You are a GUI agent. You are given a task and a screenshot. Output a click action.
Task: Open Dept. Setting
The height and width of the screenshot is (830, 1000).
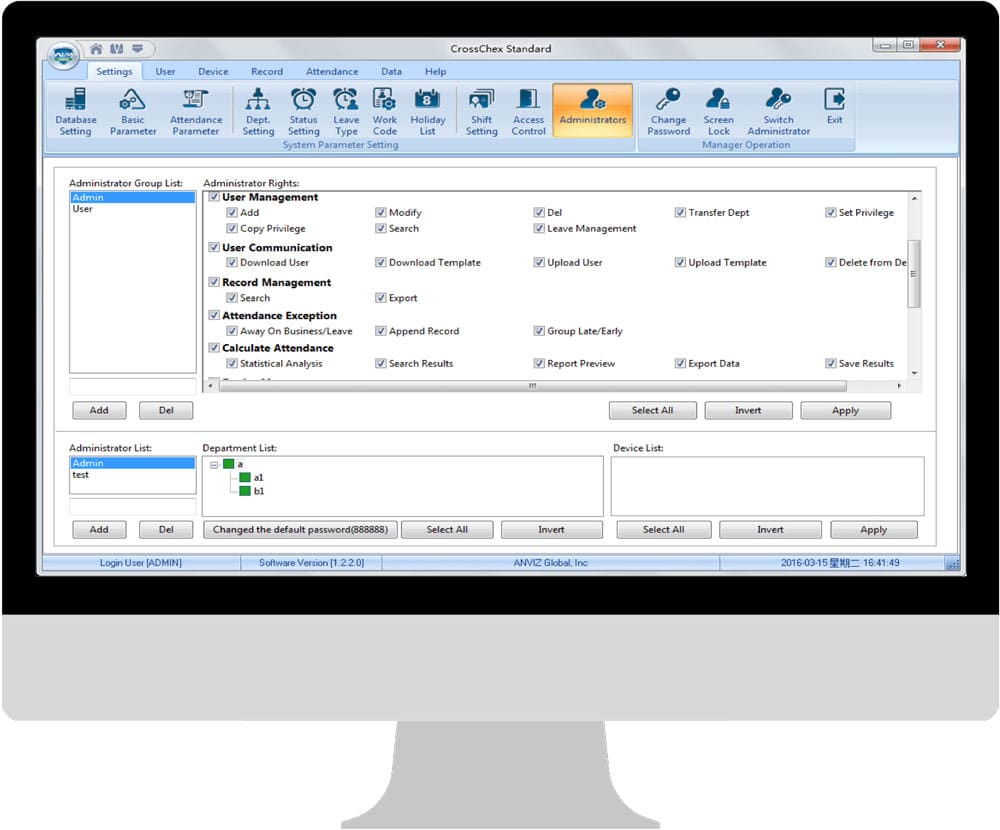(x=258, y=112)
